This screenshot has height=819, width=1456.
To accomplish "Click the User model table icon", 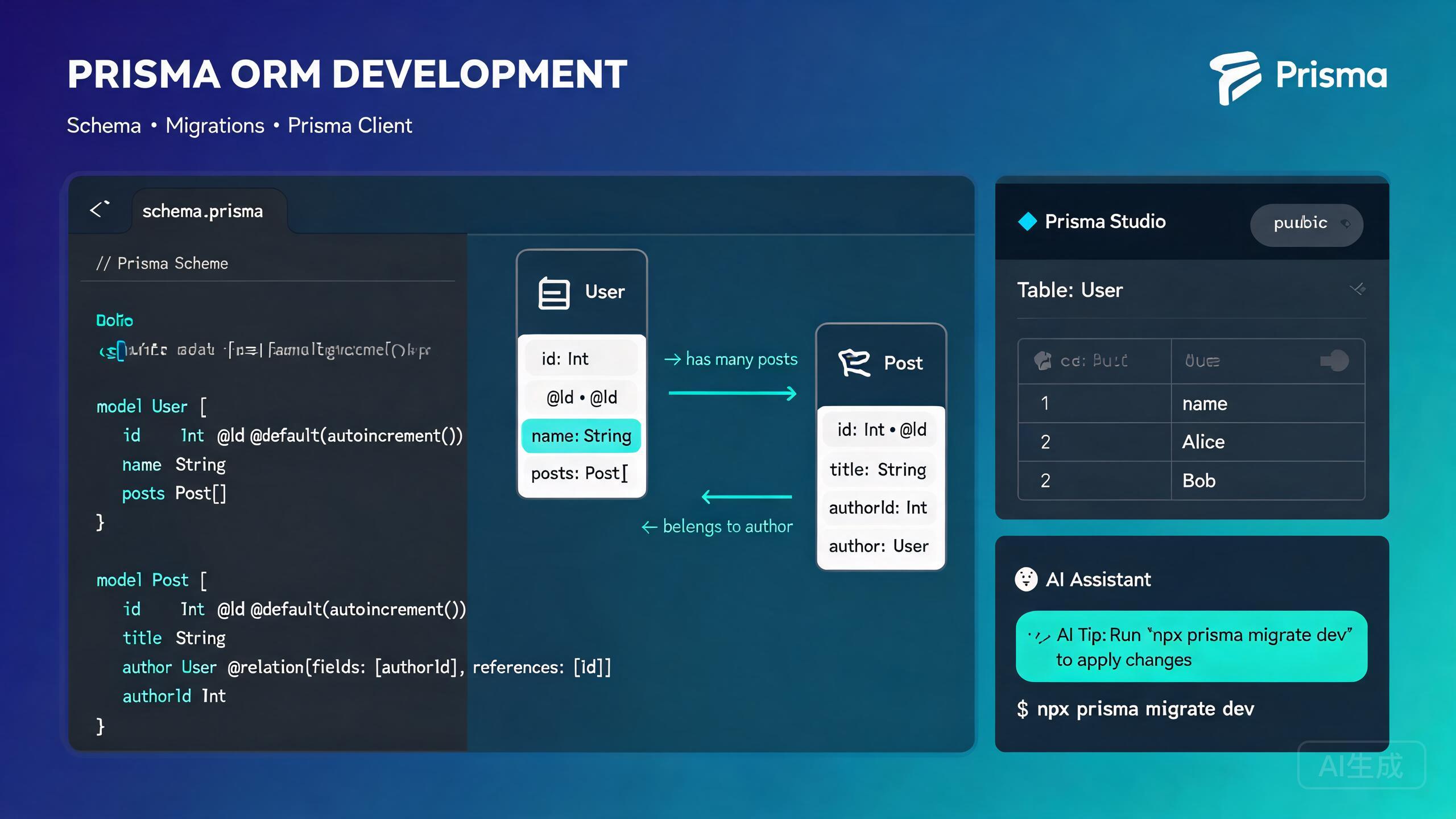I will (553, 292).
